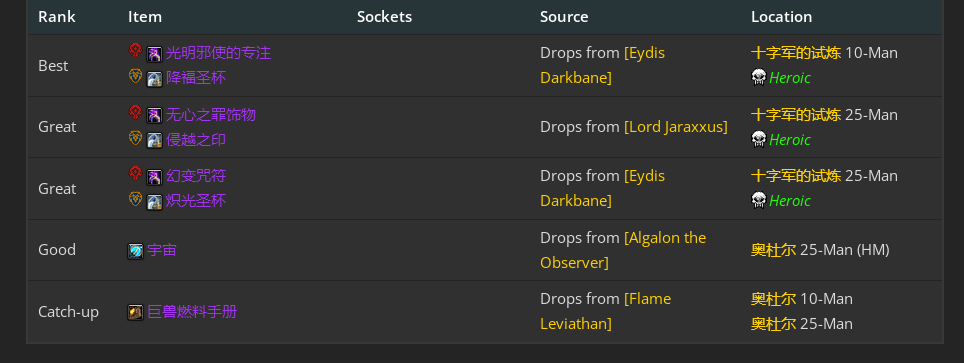The height and width of the screenshot is (363, 964).
Task: Click the 光明邪使的专注 item icon
Action: [154, 54]
